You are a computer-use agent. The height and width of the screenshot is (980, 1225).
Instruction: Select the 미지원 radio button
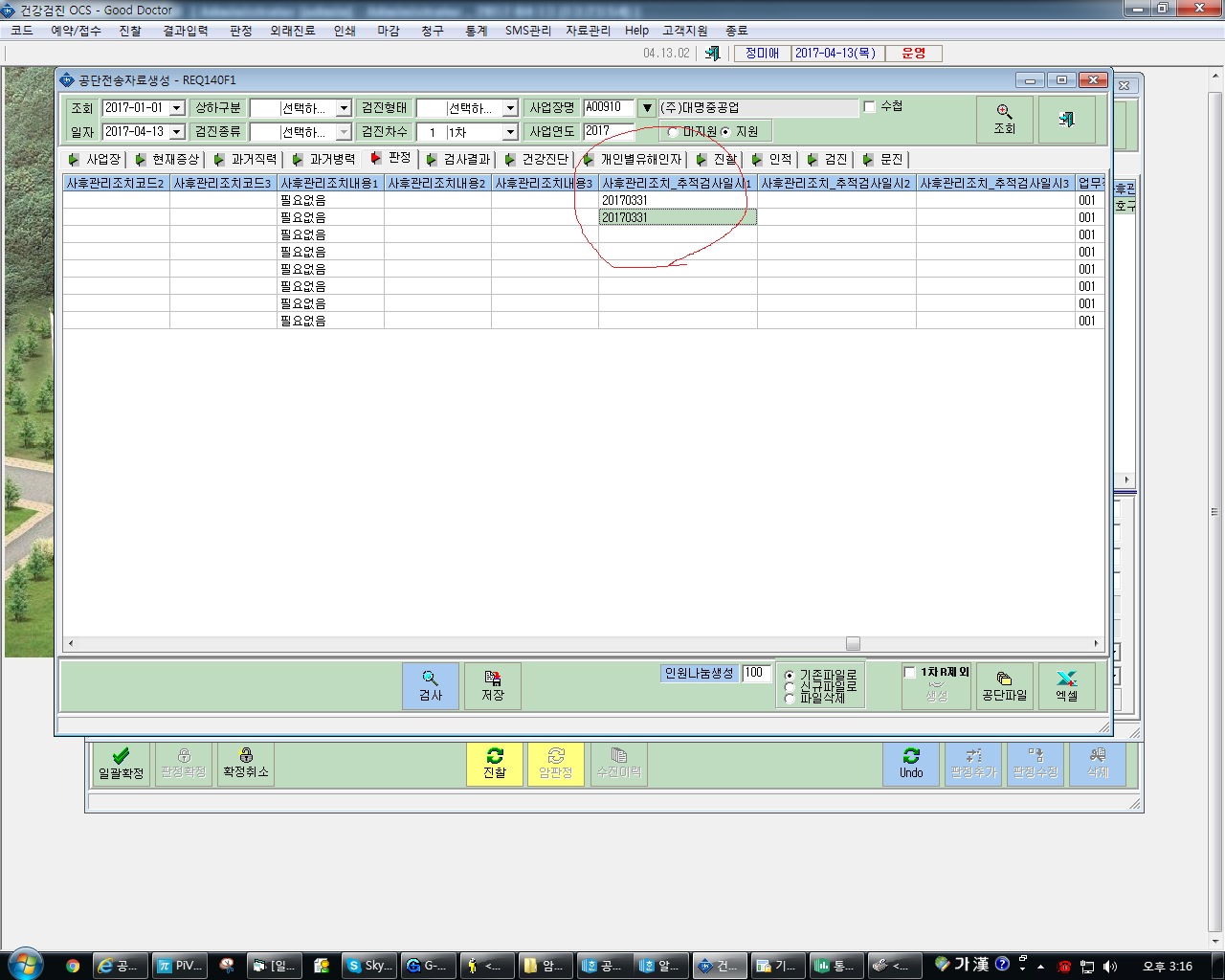pos(674,132)
